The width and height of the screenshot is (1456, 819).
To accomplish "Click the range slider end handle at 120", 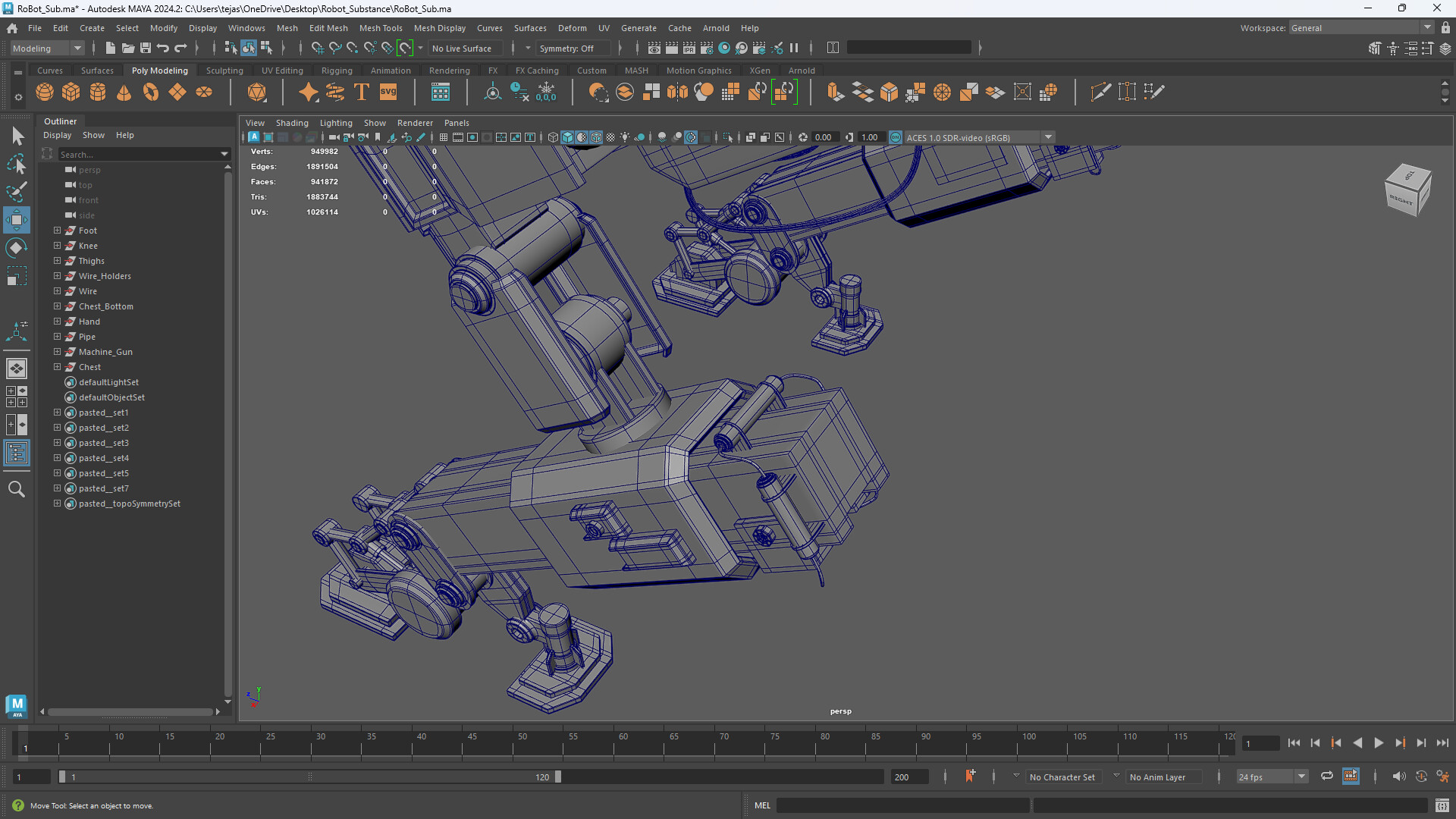I will (x=558, y=777).
